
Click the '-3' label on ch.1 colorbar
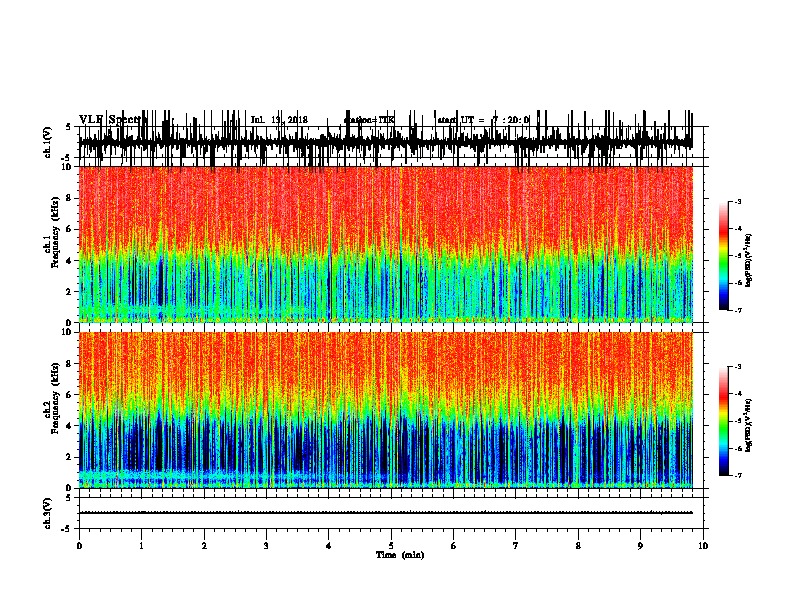click(737, 201)
